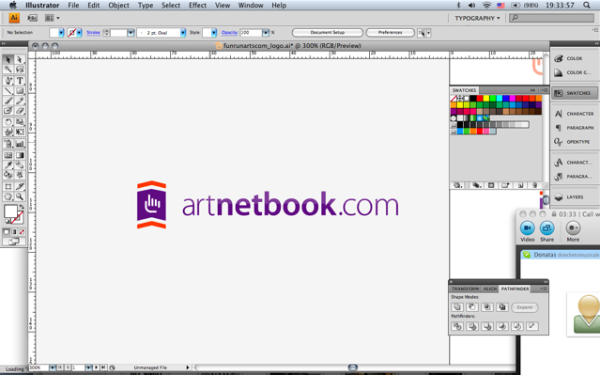Select the Zoom magnifier tool
This screenshot has width=600, height=375.
(x=20, y=197)
